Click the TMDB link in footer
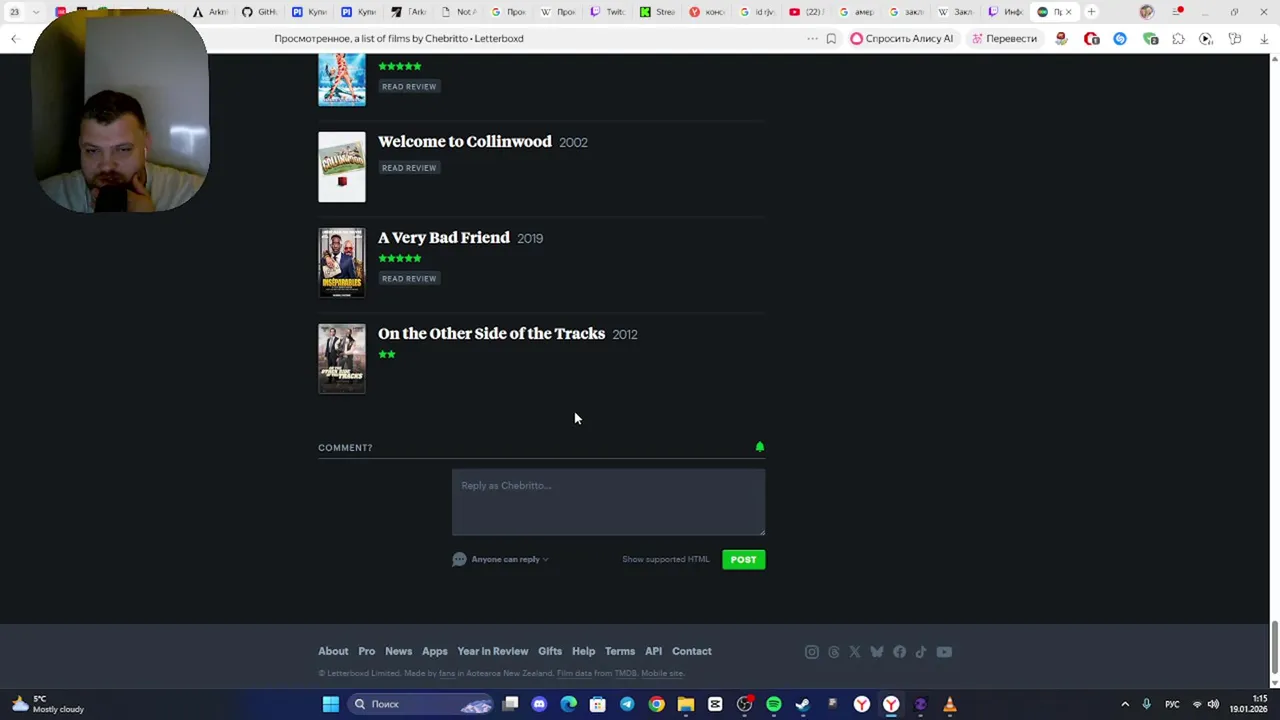 point(625,674)
